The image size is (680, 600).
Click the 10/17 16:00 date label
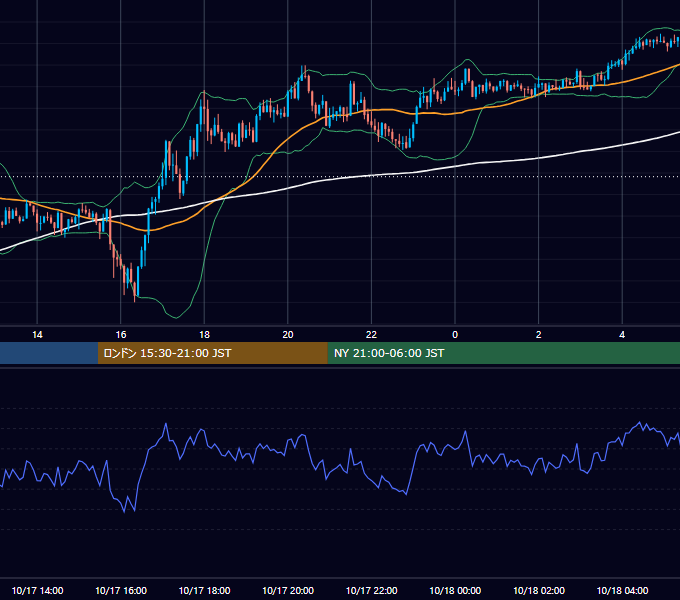(x=121, y=590)
